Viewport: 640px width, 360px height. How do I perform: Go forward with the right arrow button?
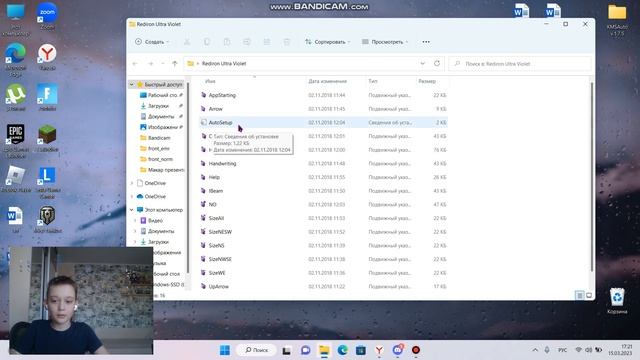point(151,64)
